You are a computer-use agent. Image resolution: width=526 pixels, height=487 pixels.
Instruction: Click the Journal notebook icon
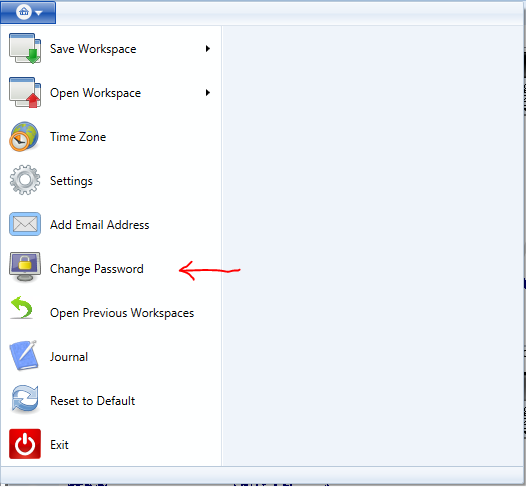tap(23, 356)
